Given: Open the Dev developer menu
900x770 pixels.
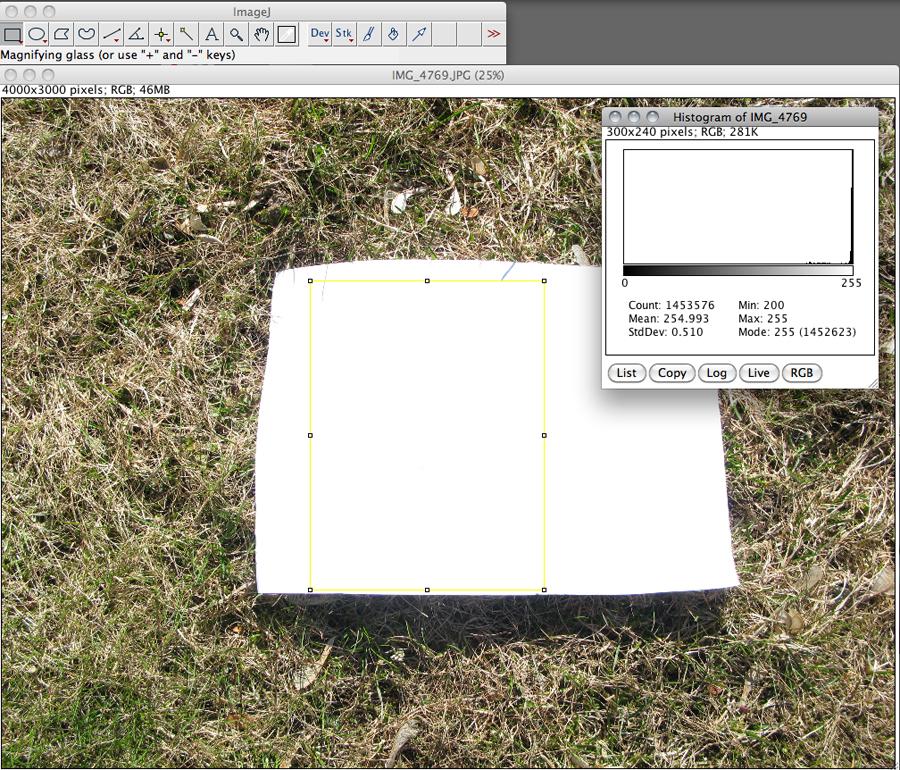Looking at the screenshot, I should [x=320, y=34].
